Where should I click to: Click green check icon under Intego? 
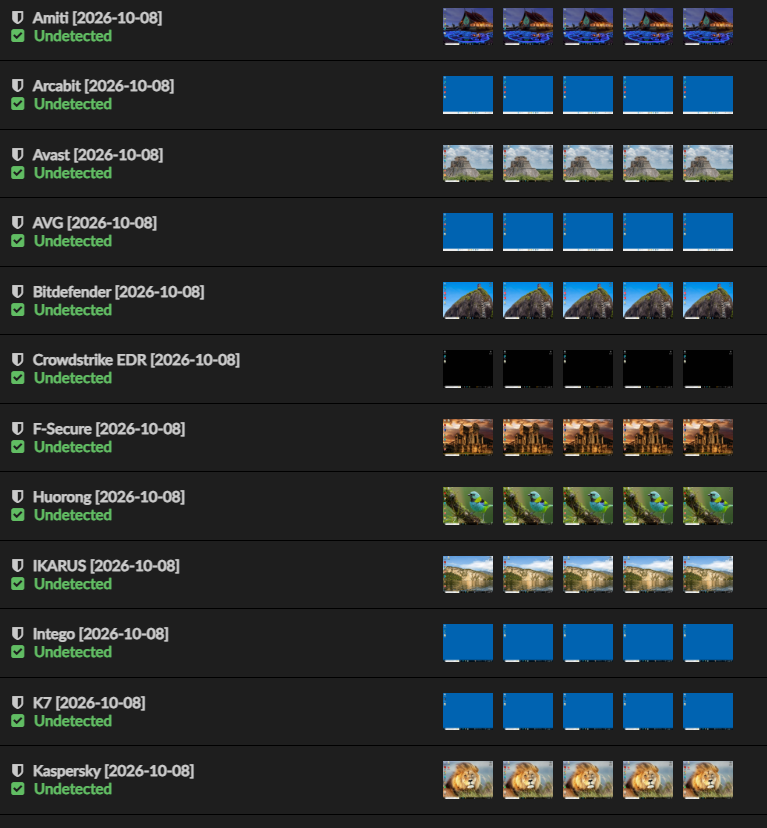17,652
